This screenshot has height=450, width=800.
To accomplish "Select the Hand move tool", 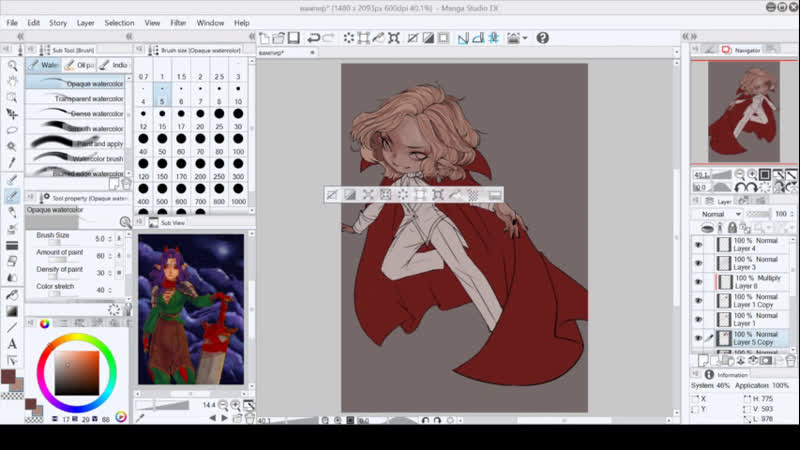I will point(12,81).
